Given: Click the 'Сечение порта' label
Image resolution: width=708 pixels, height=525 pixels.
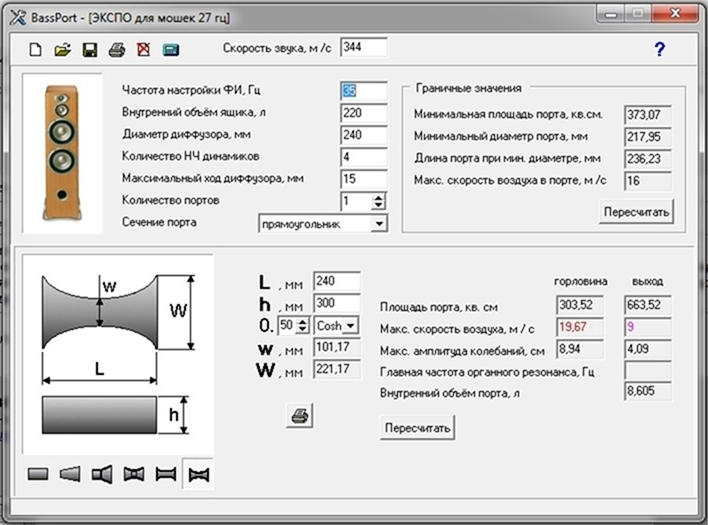Looking at the screenshot, I should tap(159, 223).
